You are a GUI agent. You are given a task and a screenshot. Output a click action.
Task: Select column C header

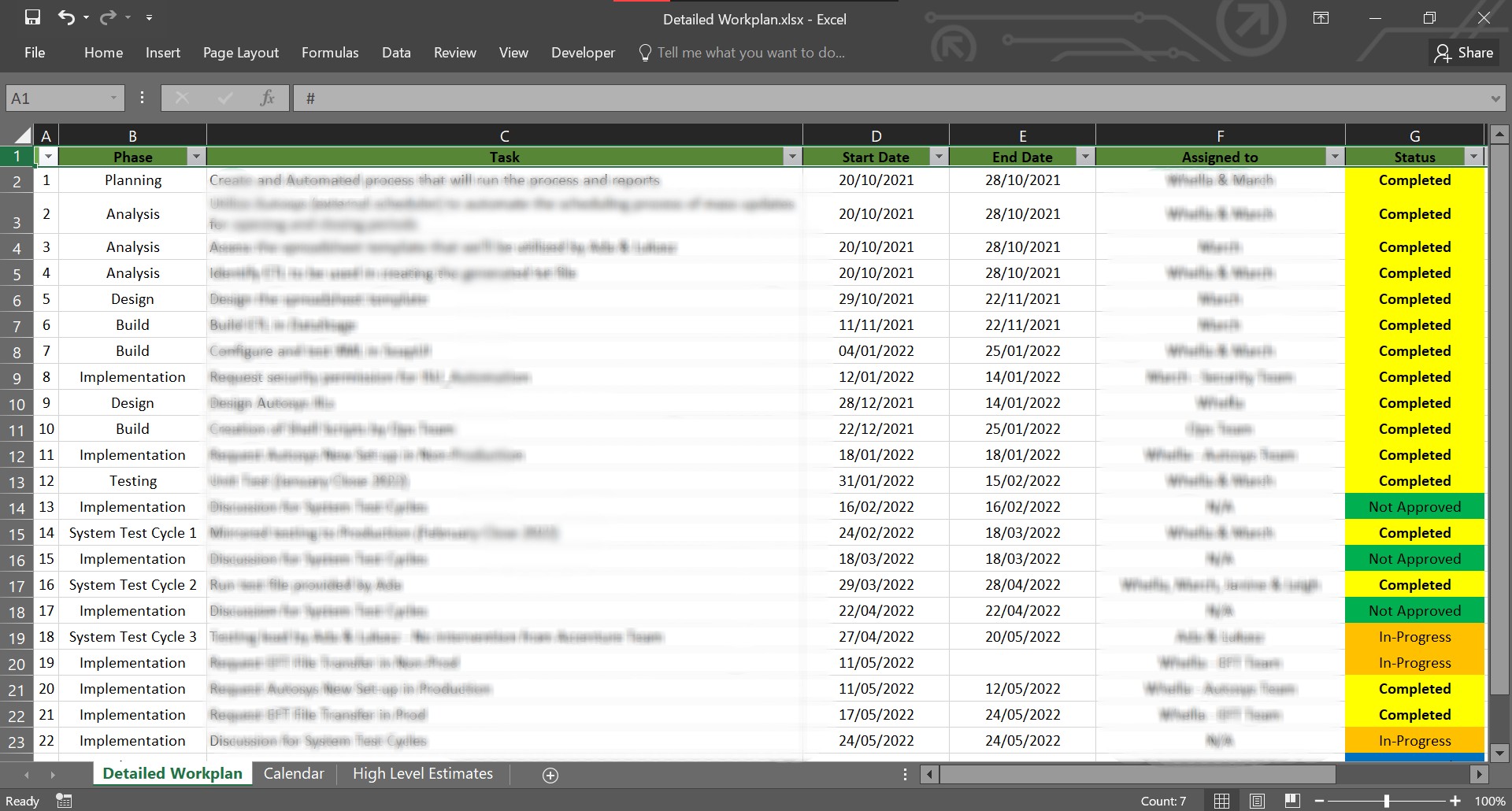[x=505, y=135]
